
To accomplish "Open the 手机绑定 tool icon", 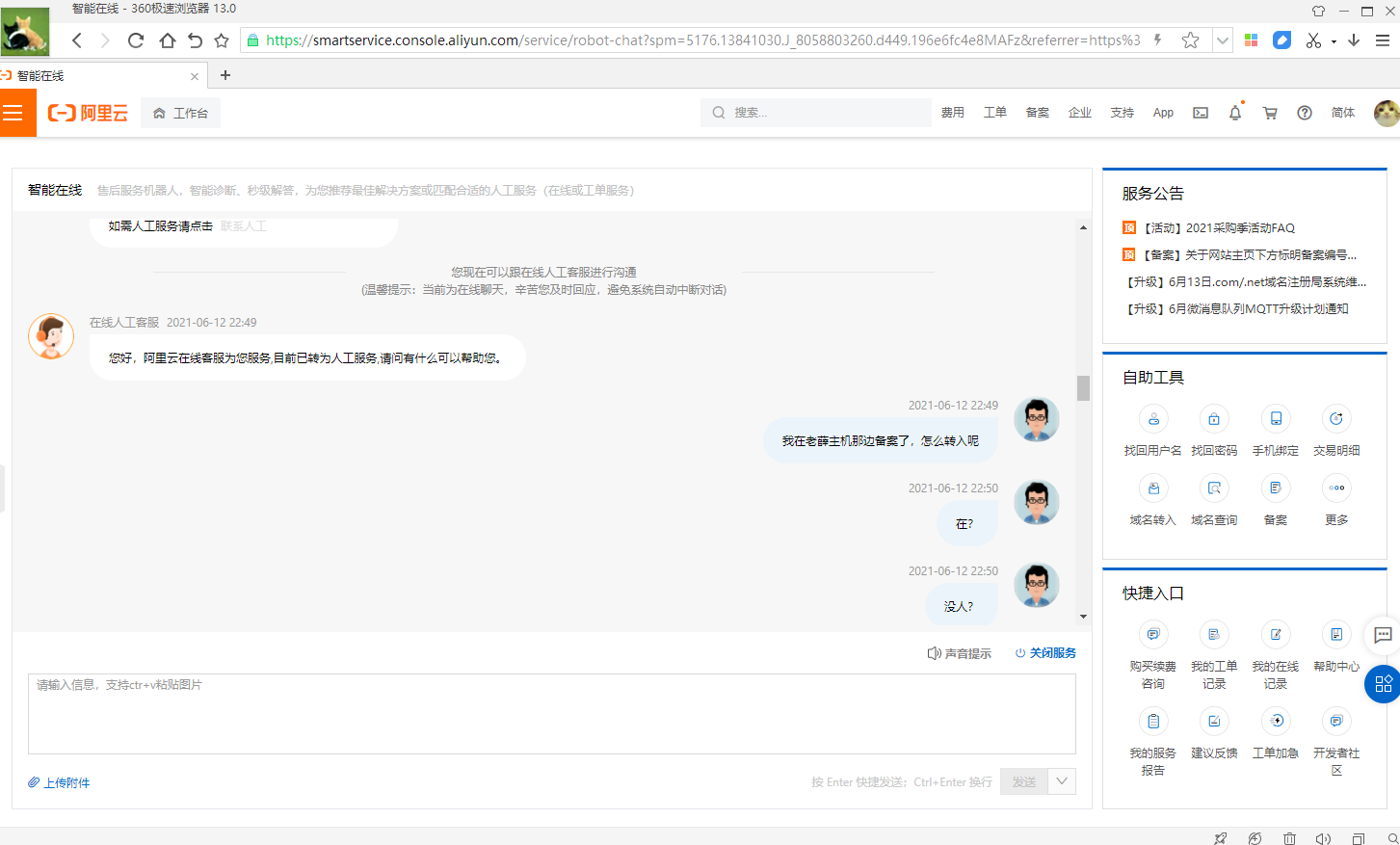I will pos(1275,419).
